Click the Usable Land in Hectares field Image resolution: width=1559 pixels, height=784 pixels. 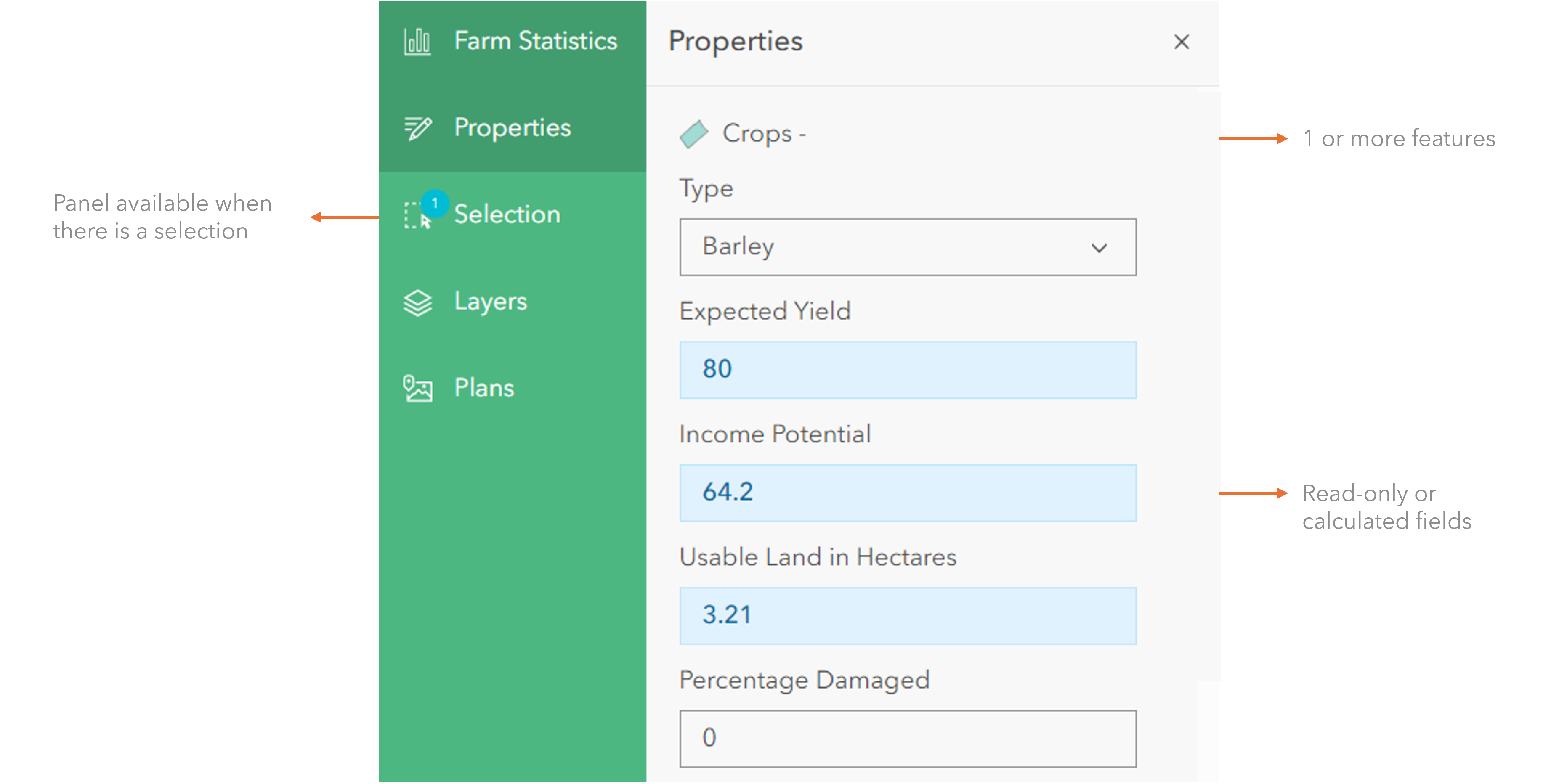click(x=907, y=615)
